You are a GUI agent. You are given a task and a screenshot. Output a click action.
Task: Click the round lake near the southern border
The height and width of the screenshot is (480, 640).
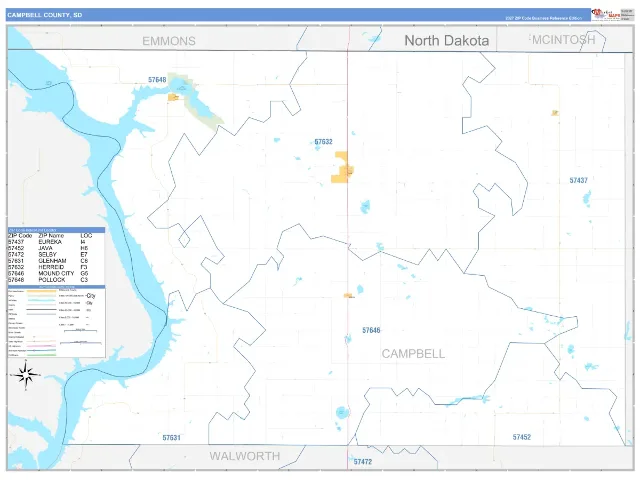342,413
